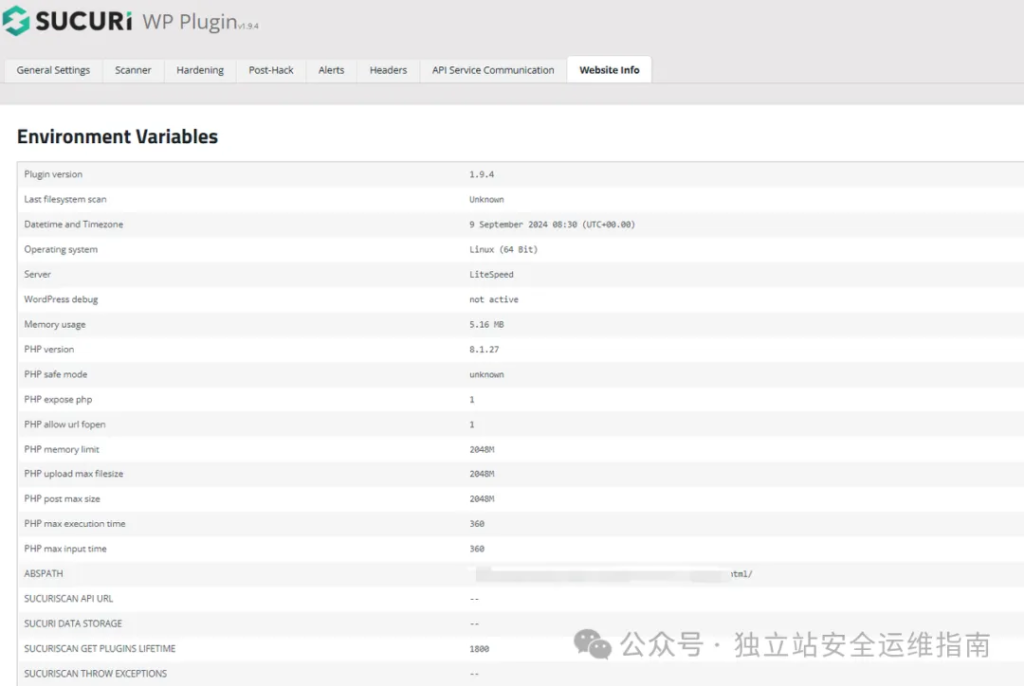The height and width of the screenshot is (686, 1024).
Task: Click the 'SUCURISCAN API URL' label
Action: tap(69, 598)
